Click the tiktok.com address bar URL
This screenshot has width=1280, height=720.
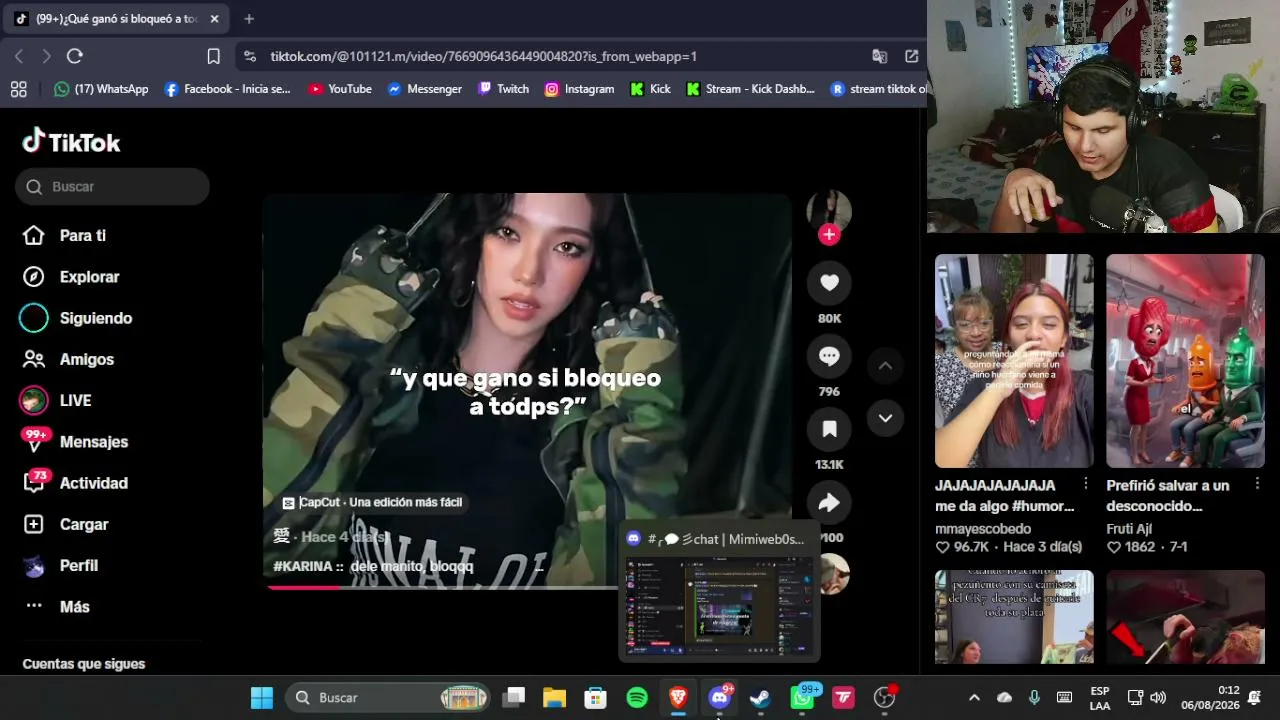[x=484, y=57]
